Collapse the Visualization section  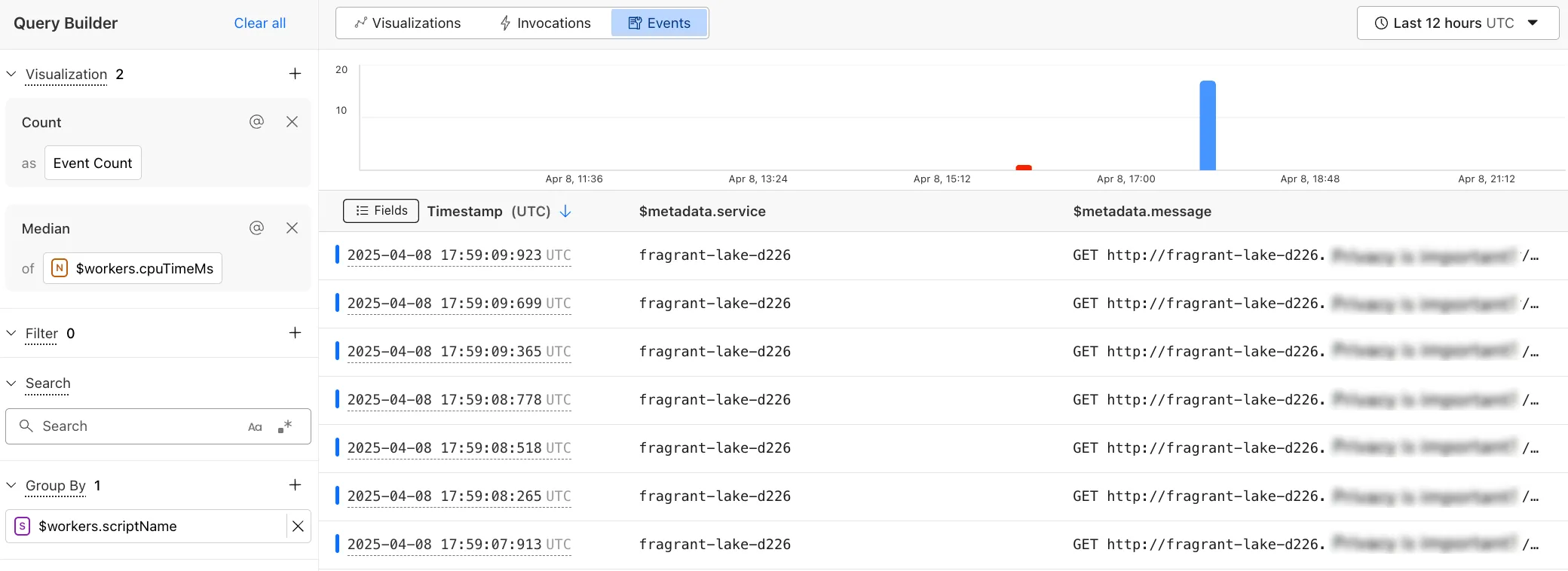pos(11,75)
